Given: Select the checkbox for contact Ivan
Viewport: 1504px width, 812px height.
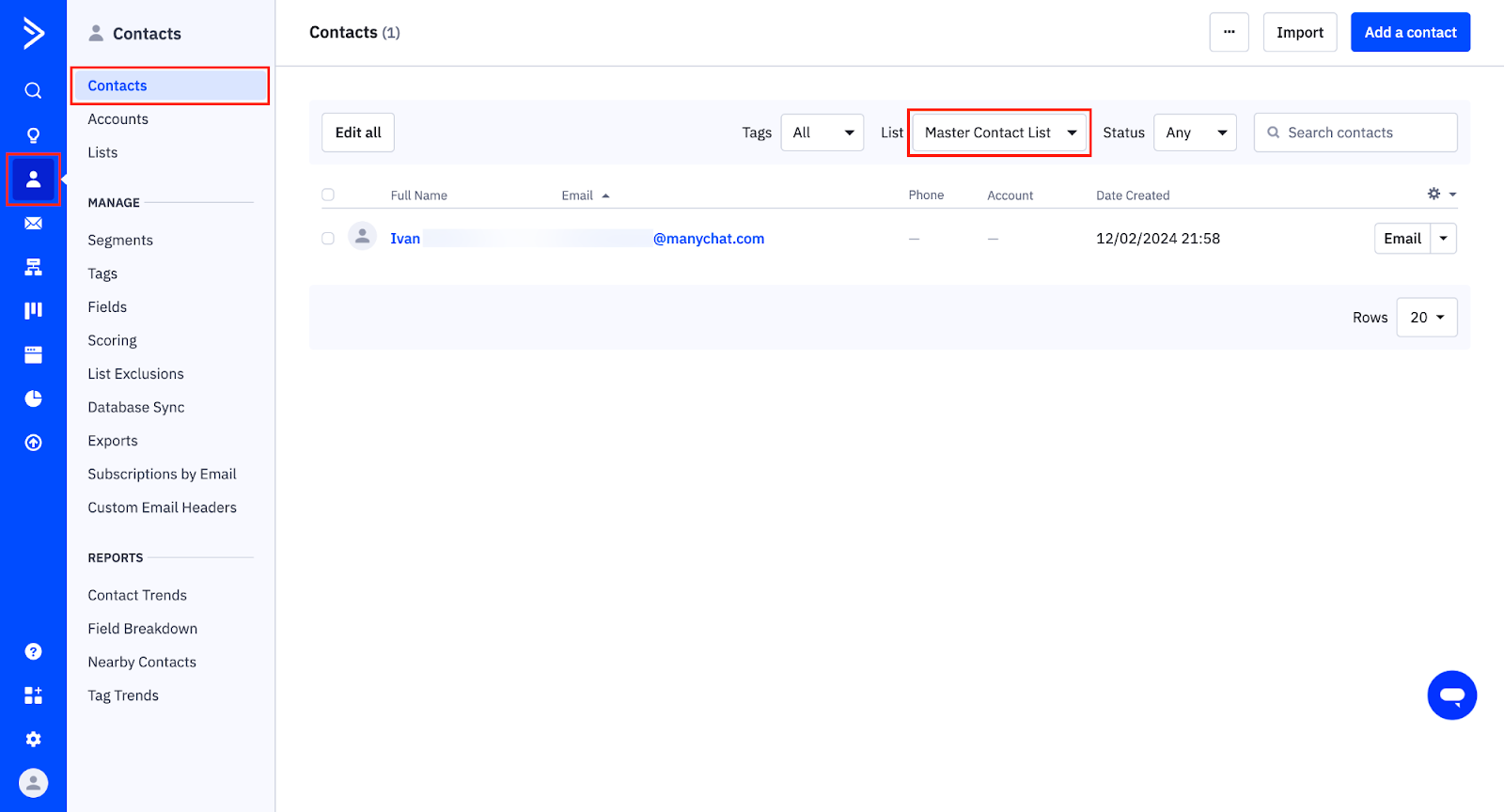Looking at the screenshot, I should point(328,239).
